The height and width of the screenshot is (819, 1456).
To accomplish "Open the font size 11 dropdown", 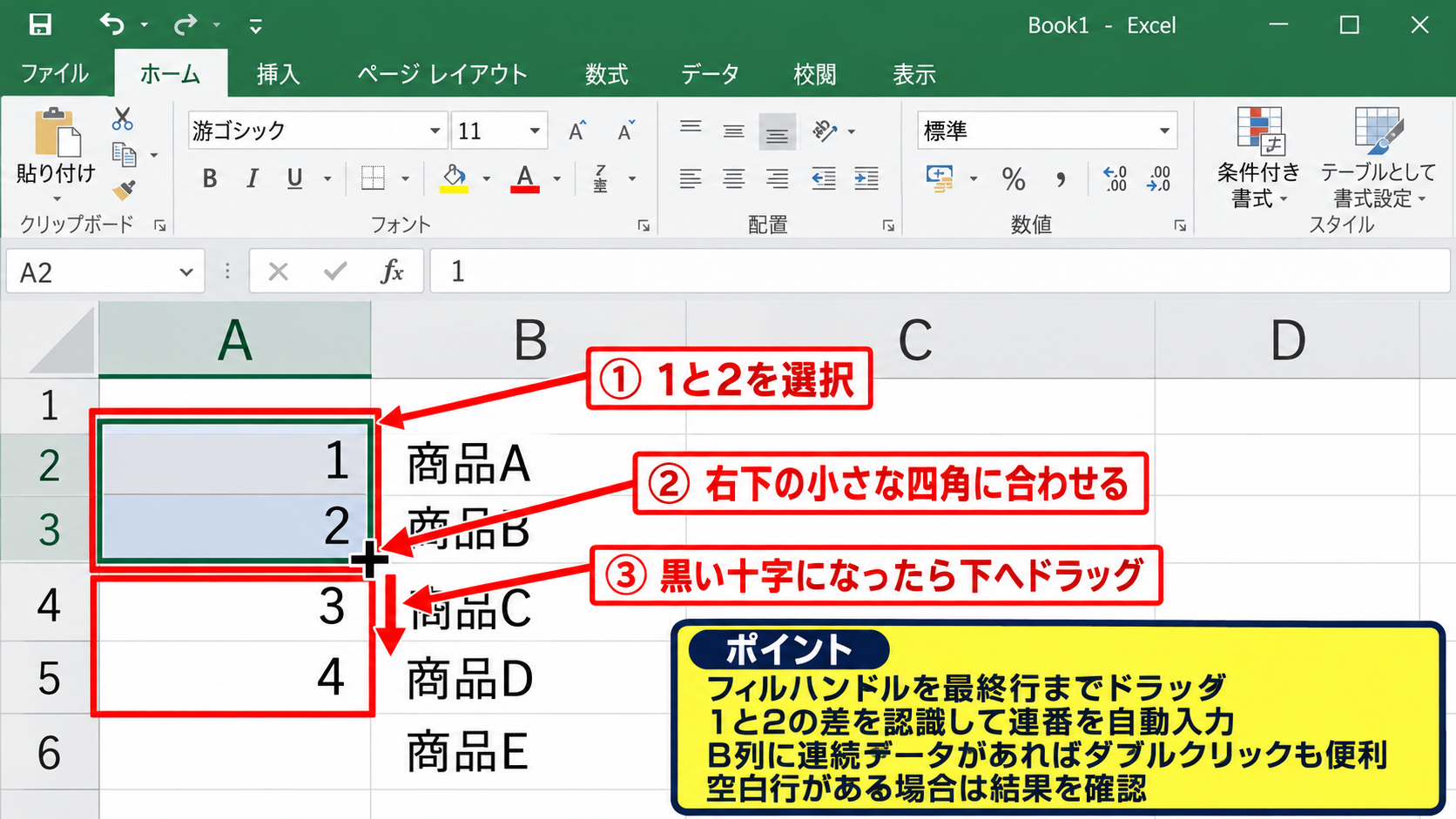I will (535, 131).
